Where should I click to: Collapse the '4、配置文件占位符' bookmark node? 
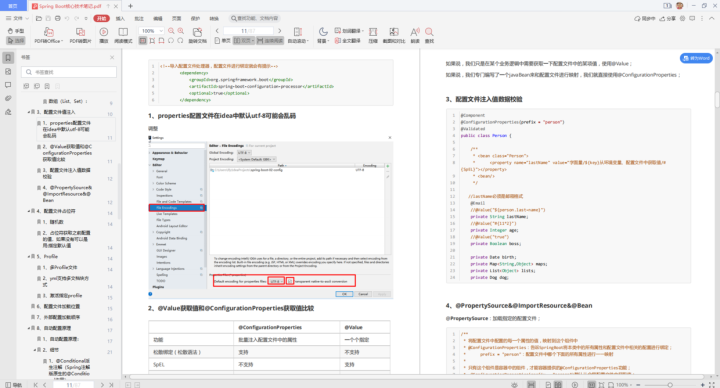[28, 211]
